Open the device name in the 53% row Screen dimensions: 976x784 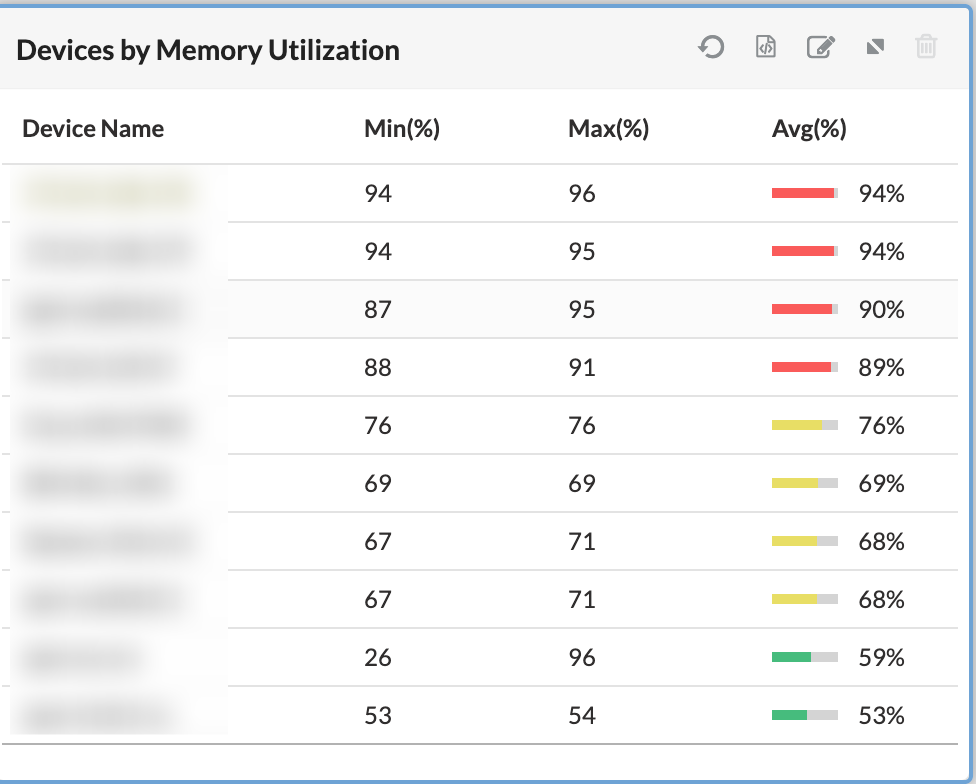click(95, 716)
